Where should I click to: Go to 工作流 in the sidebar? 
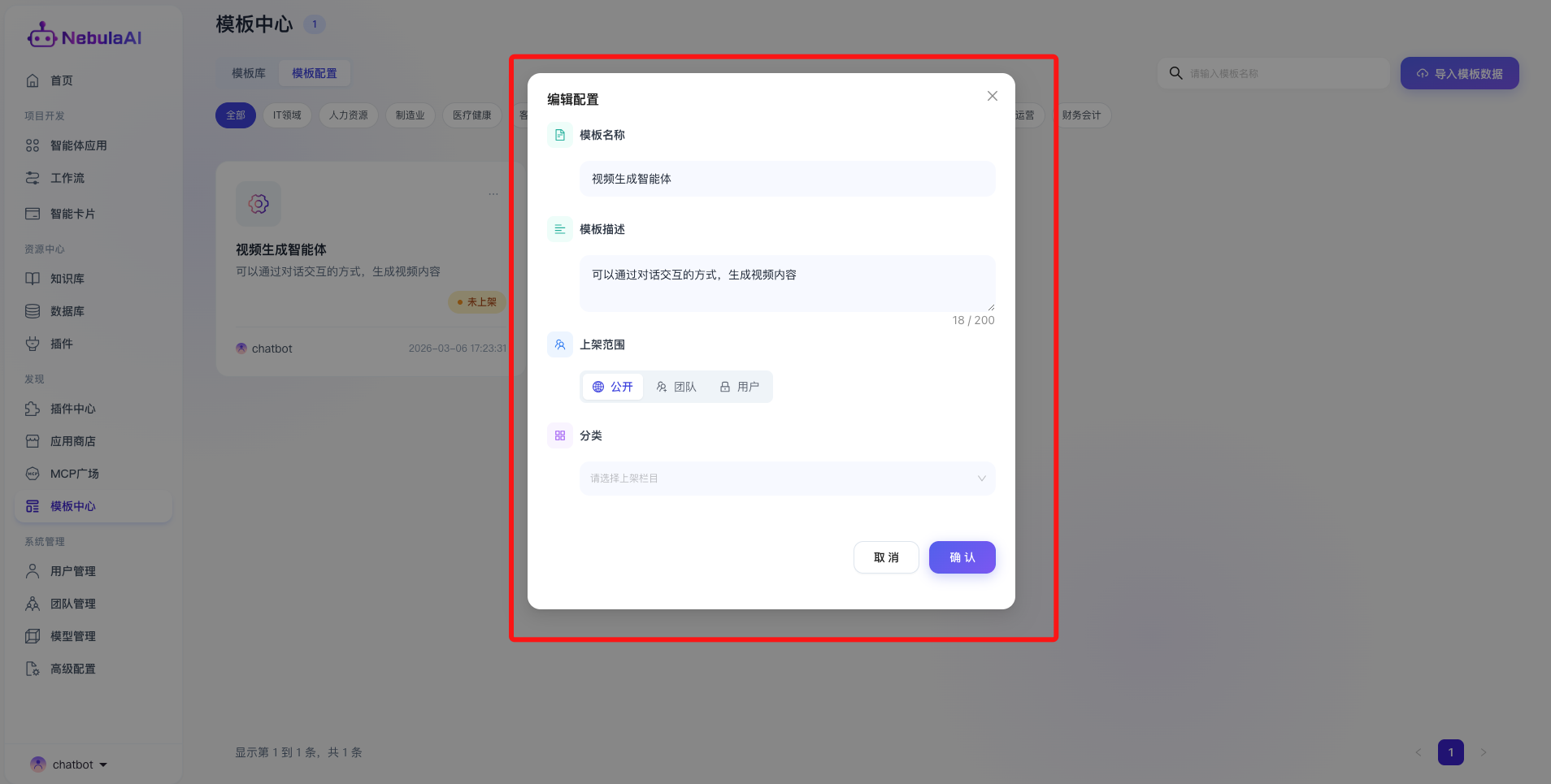67,178
